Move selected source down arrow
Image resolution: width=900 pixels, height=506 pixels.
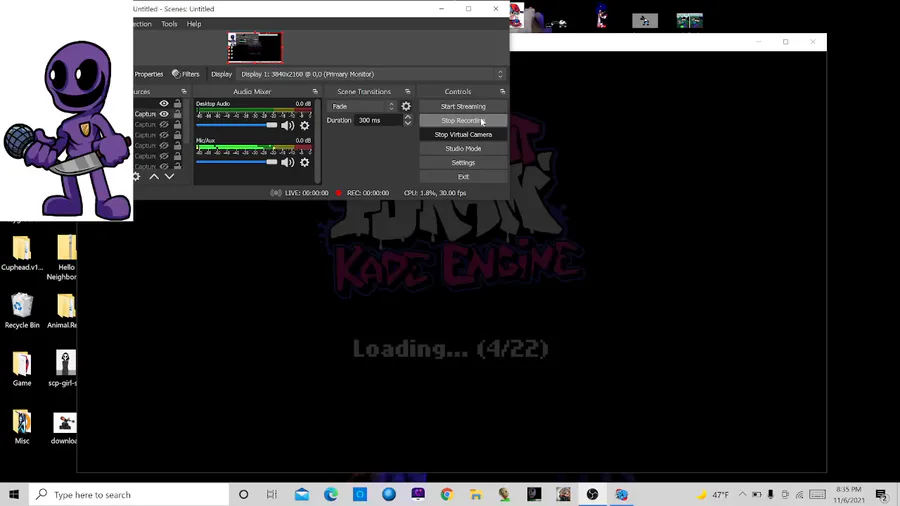coord(169,177)
